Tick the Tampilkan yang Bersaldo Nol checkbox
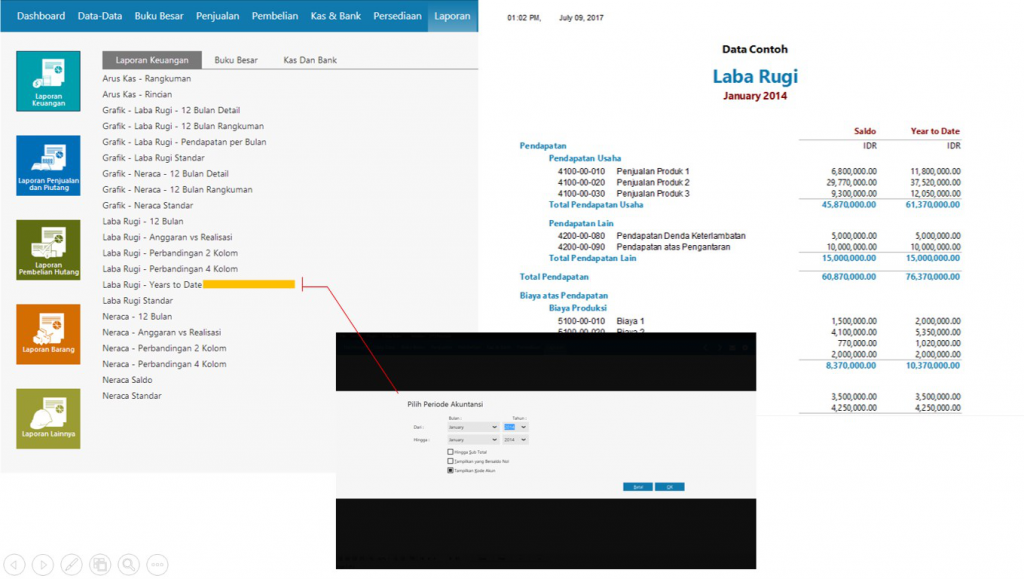 click(451, 461)
